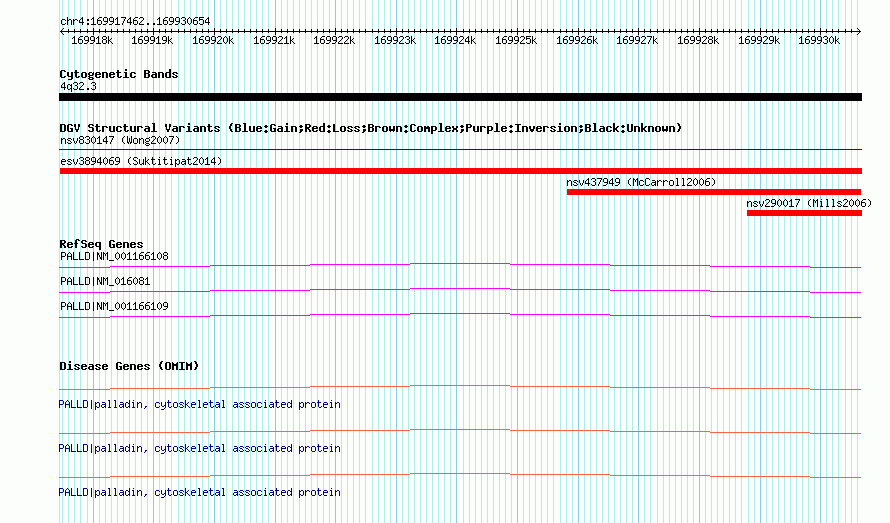Click the right arrowhead of the coordinate ruler
Screen dimensions: 890x523
click(x=859, y=31)
